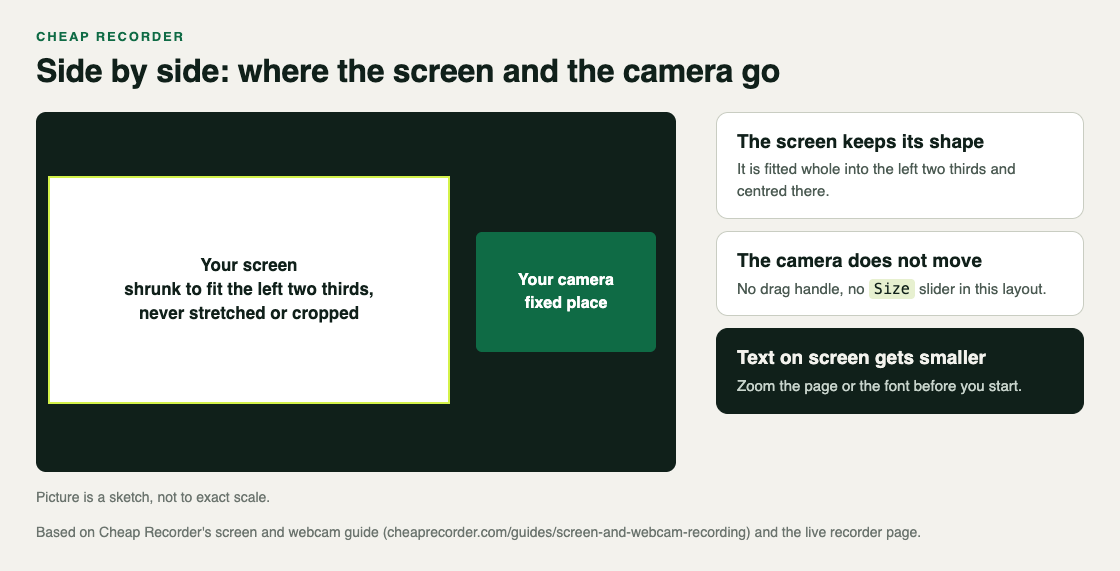This screenshot has height=571, width=1120.
Task: Select the heading 'Side by side: where the screen and the camera go'
Action: [408, 71]
